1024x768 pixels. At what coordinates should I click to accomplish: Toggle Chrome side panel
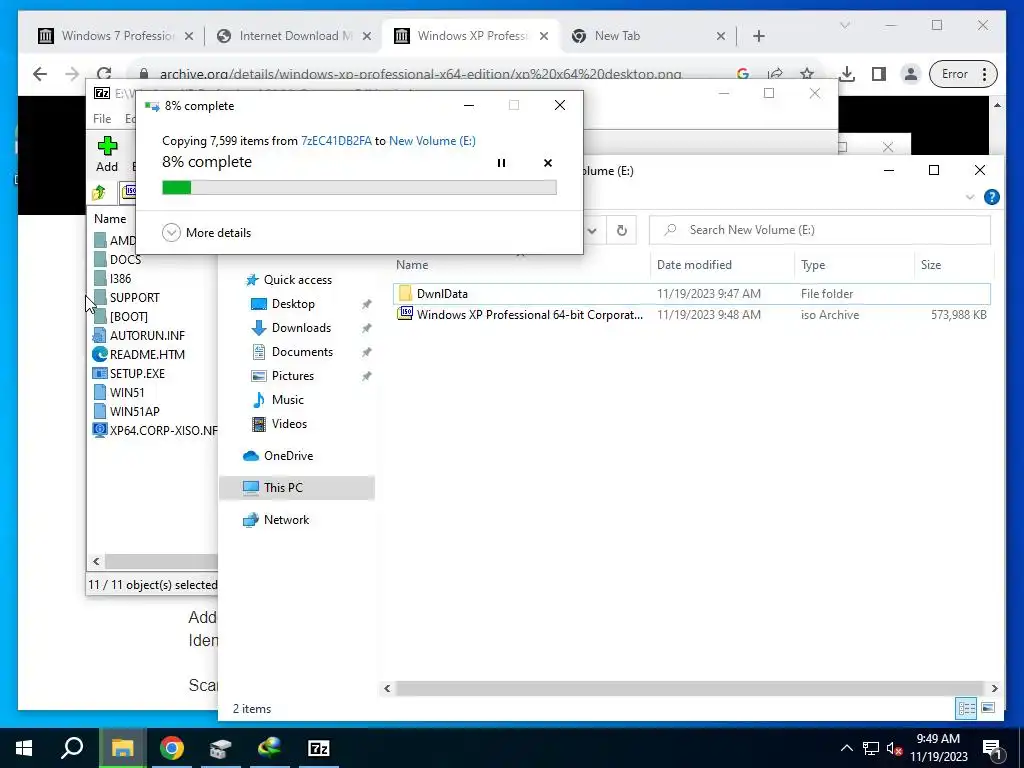[x=879, y=74]
